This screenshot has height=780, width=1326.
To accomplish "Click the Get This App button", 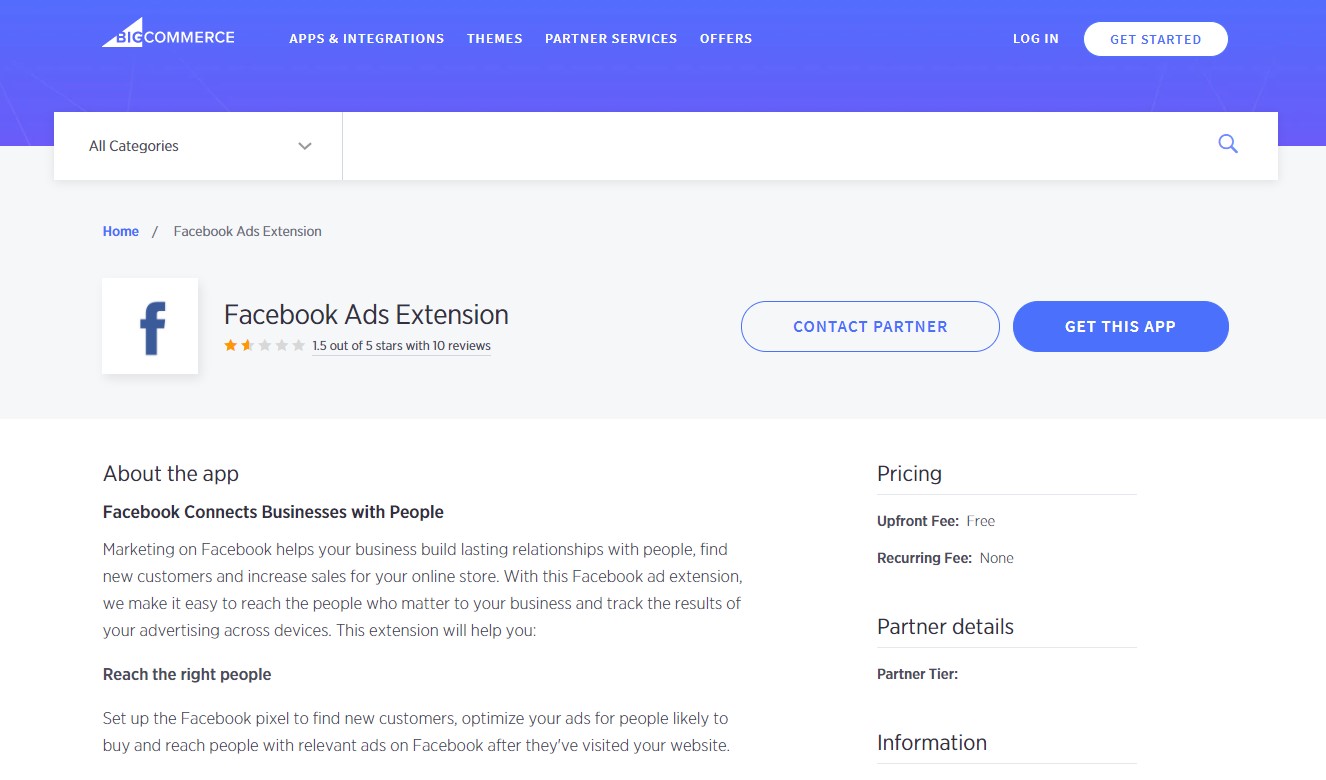I will pos(1121,326).
